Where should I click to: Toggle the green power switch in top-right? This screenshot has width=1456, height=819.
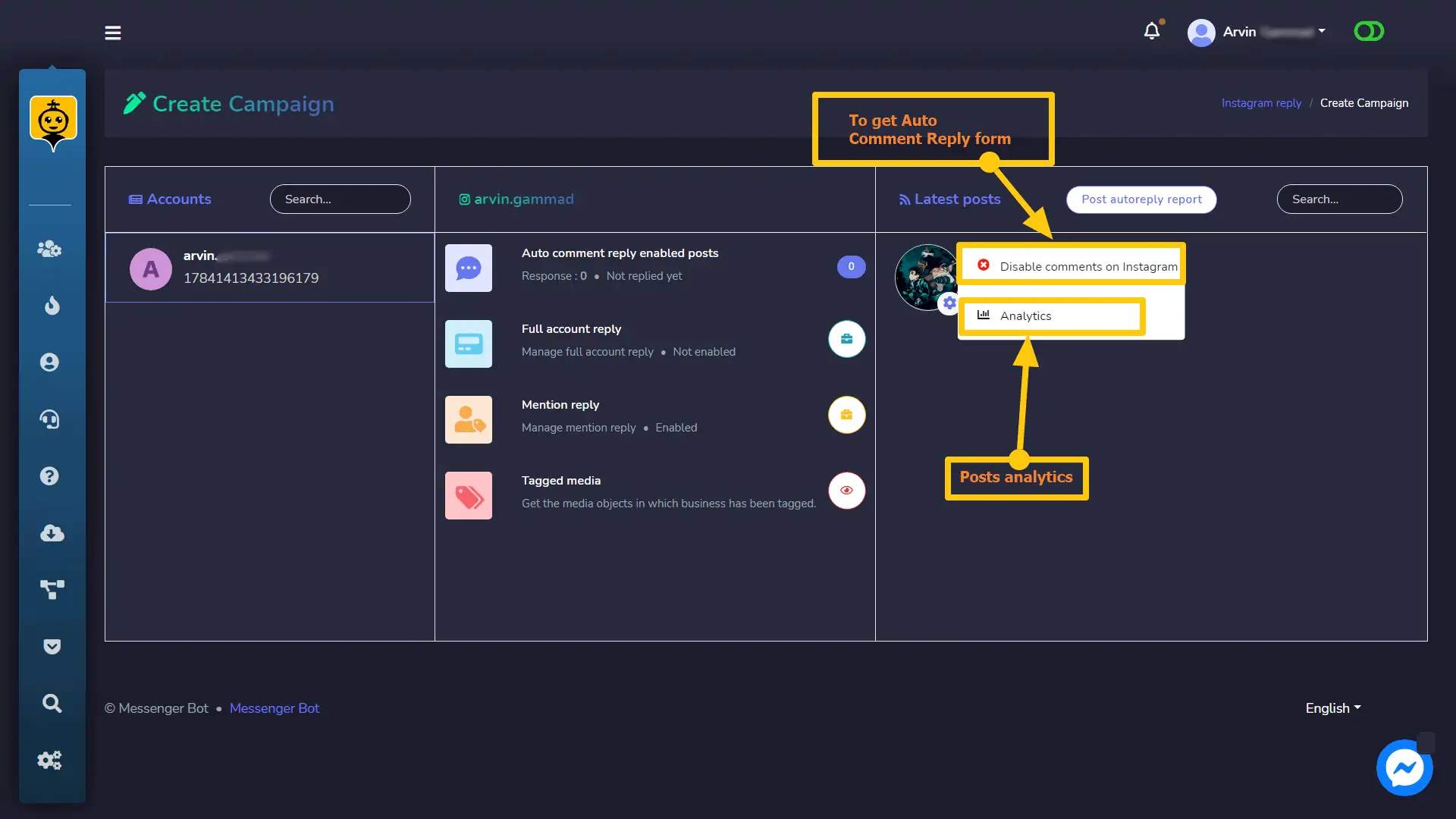click(x=1368, y=31)
